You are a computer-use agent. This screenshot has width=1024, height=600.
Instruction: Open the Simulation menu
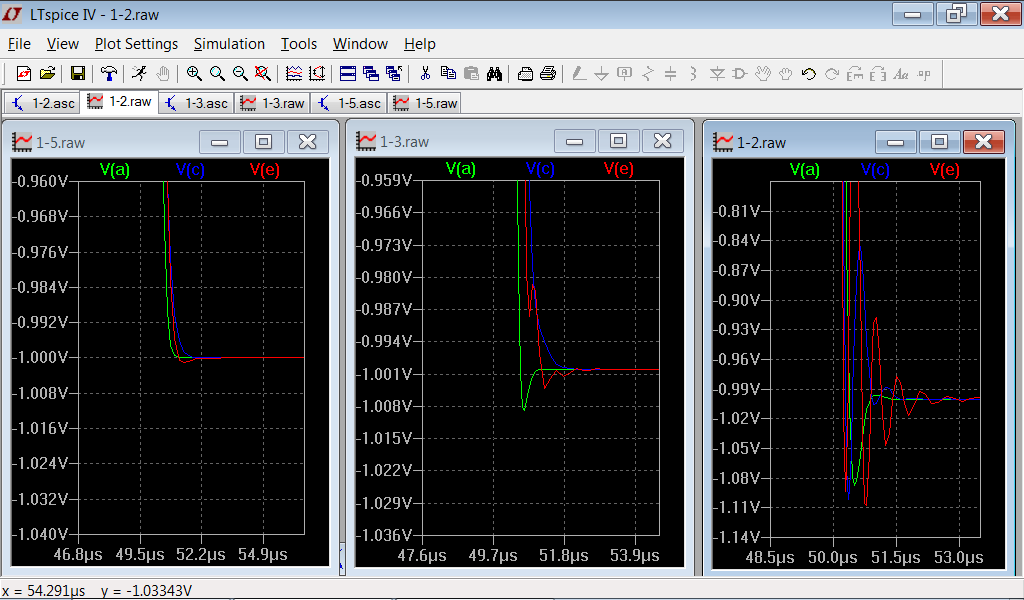[229, 44]
